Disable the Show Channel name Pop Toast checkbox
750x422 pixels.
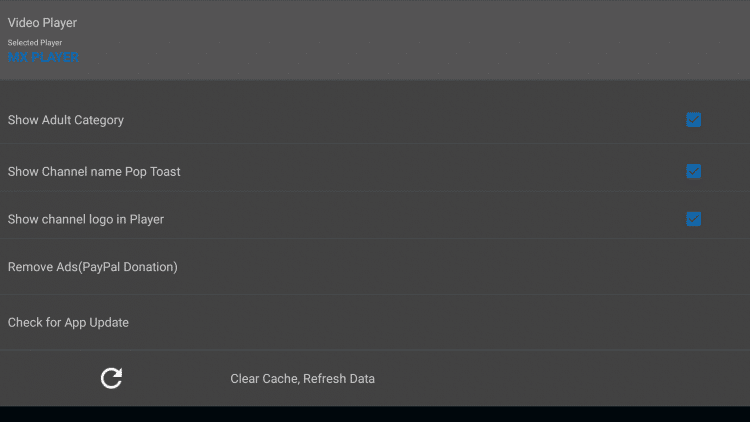tap(694, 171)
